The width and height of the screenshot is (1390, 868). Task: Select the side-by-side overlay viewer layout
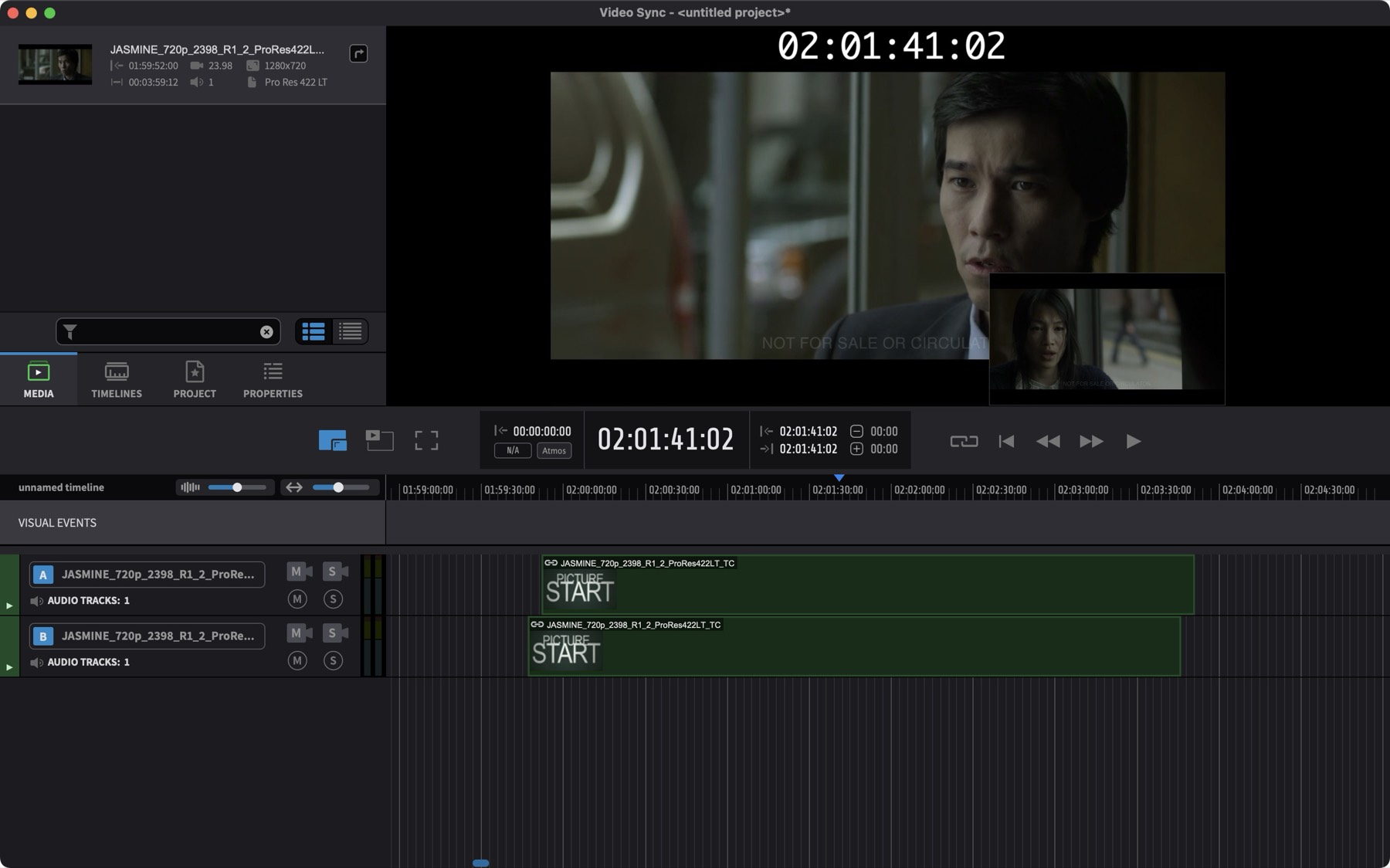(379, 441)
